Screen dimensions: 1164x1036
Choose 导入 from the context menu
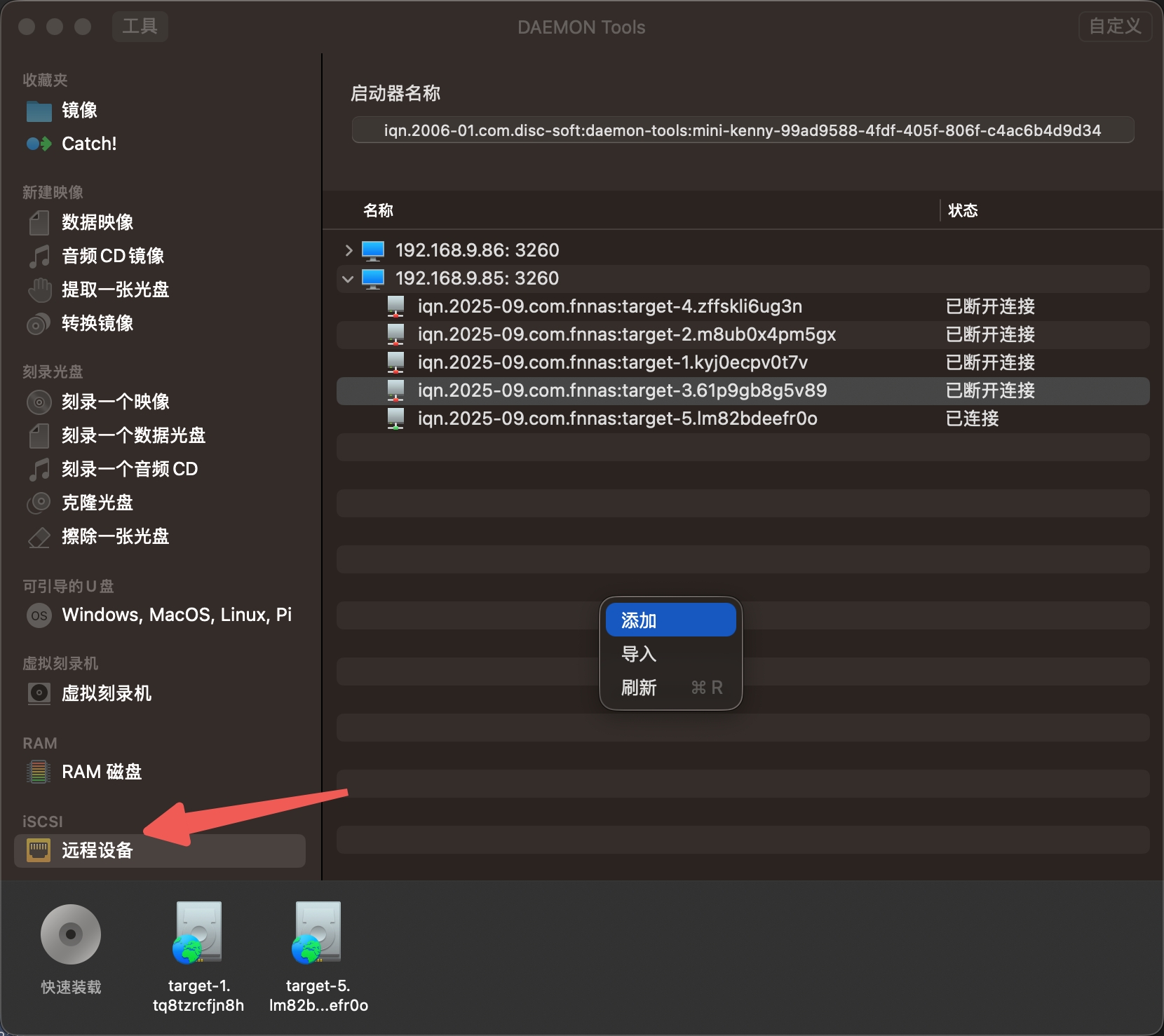pyautogui.click(x=671, y=654)
